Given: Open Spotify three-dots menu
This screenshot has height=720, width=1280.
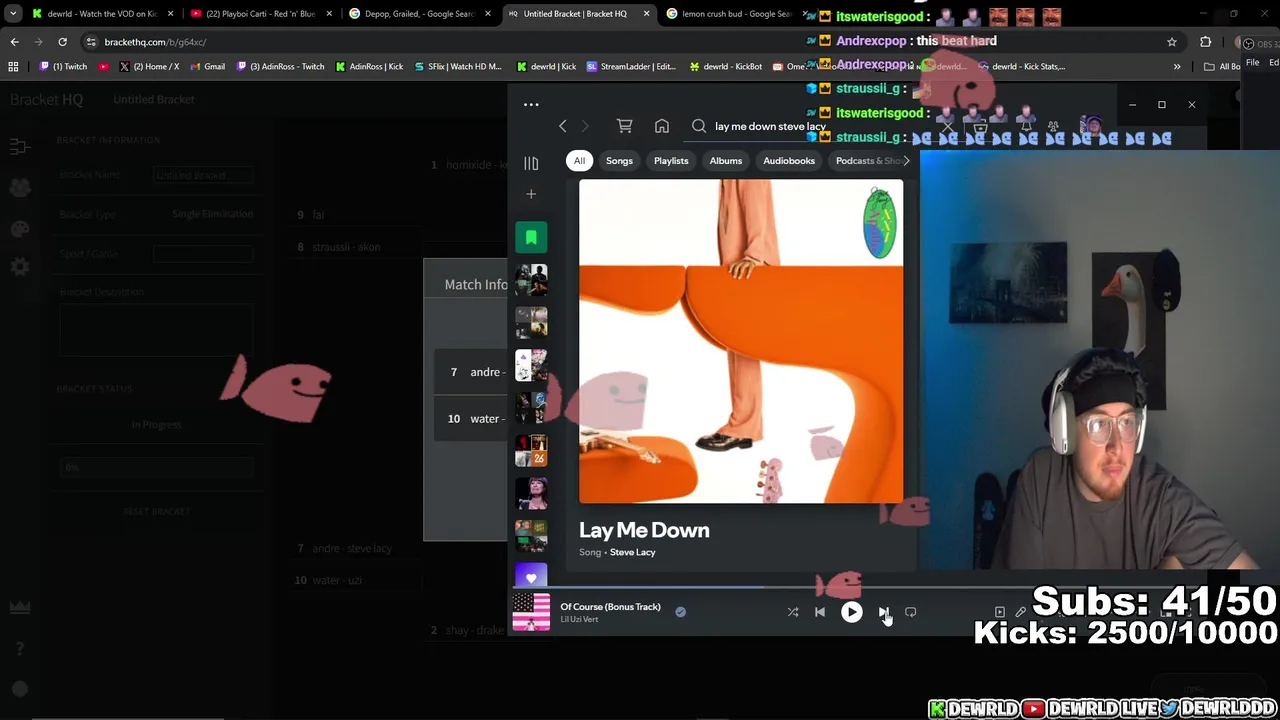Looking at the screenshot, I should pos(531,104).
